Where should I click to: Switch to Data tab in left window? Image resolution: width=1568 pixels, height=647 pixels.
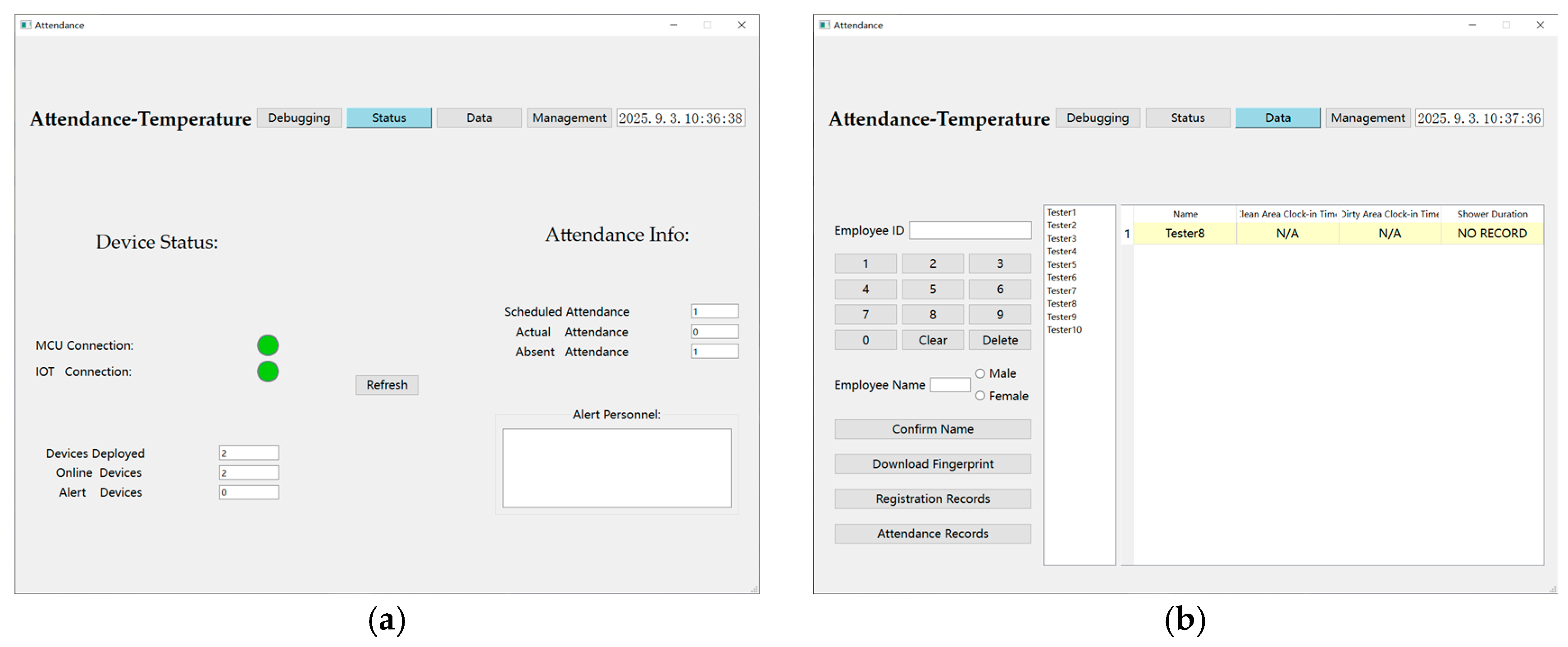479,118
